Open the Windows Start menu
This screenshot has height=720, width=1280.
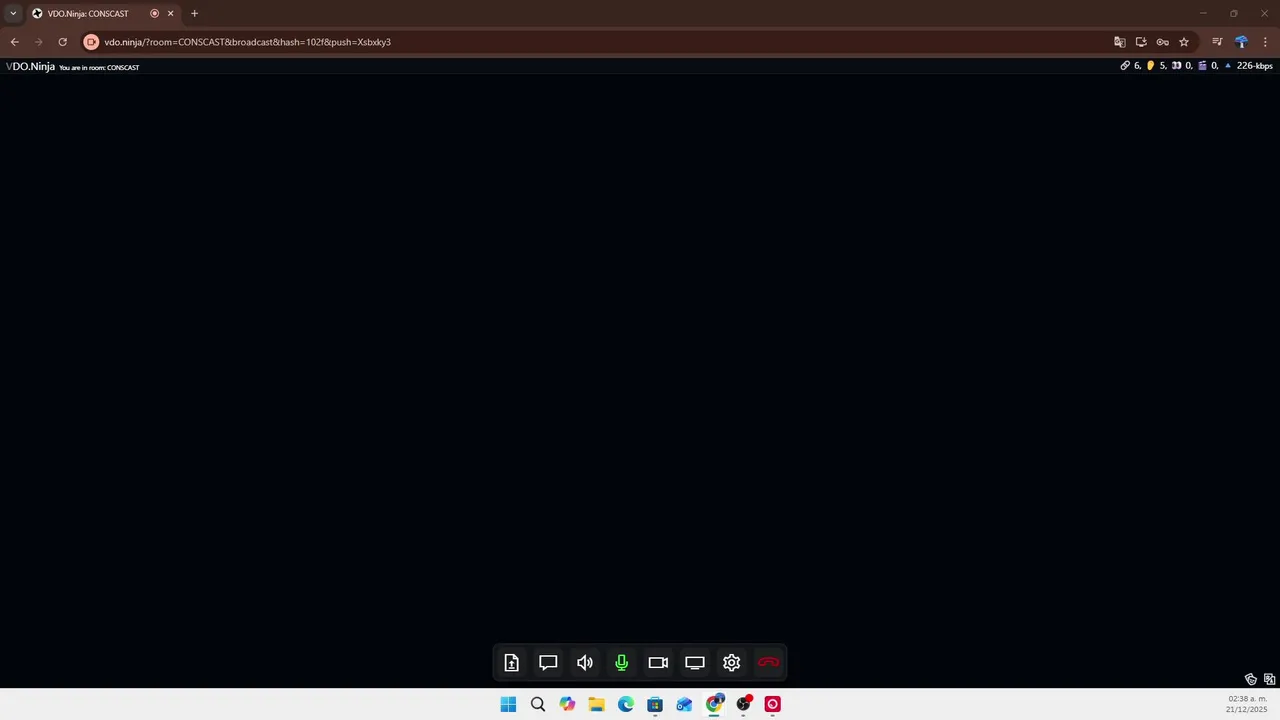pos(508,704)
